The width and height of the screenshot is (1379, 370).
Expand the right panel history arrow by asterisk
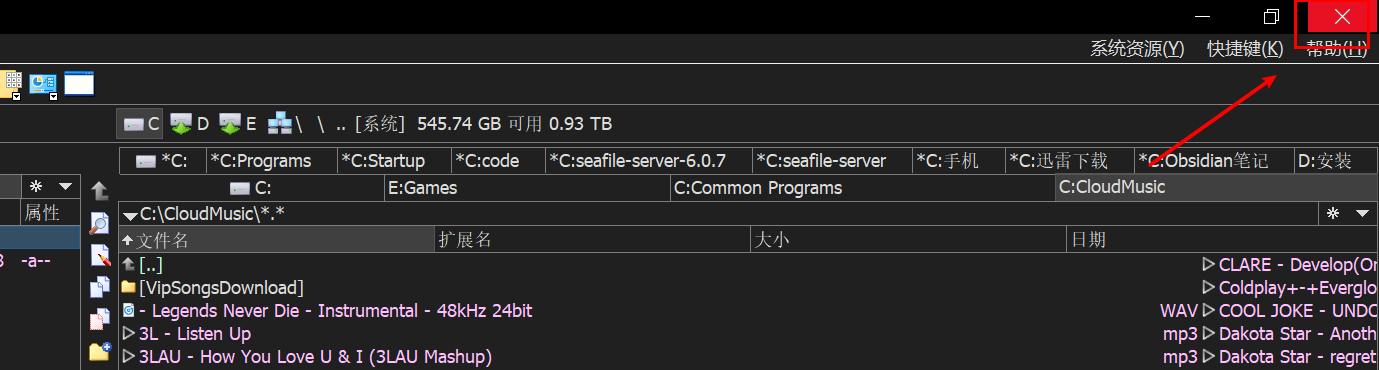point(1362,214)
